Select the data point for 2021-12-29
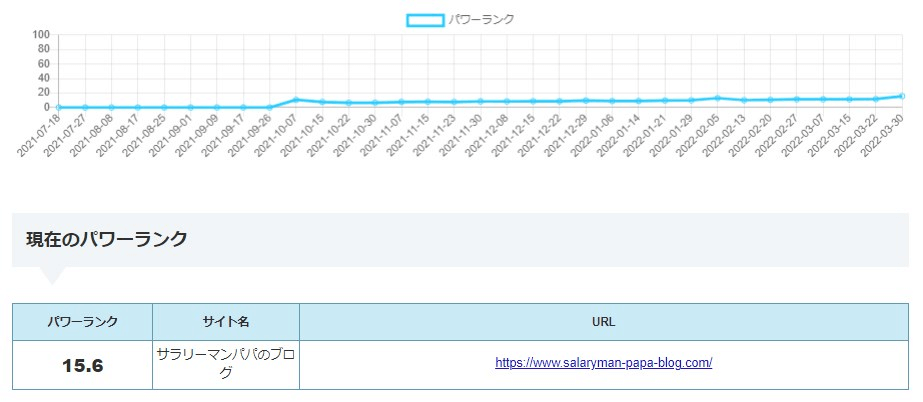Image resolution: width=923 pixels, height=402 pixels. (586, 100)
